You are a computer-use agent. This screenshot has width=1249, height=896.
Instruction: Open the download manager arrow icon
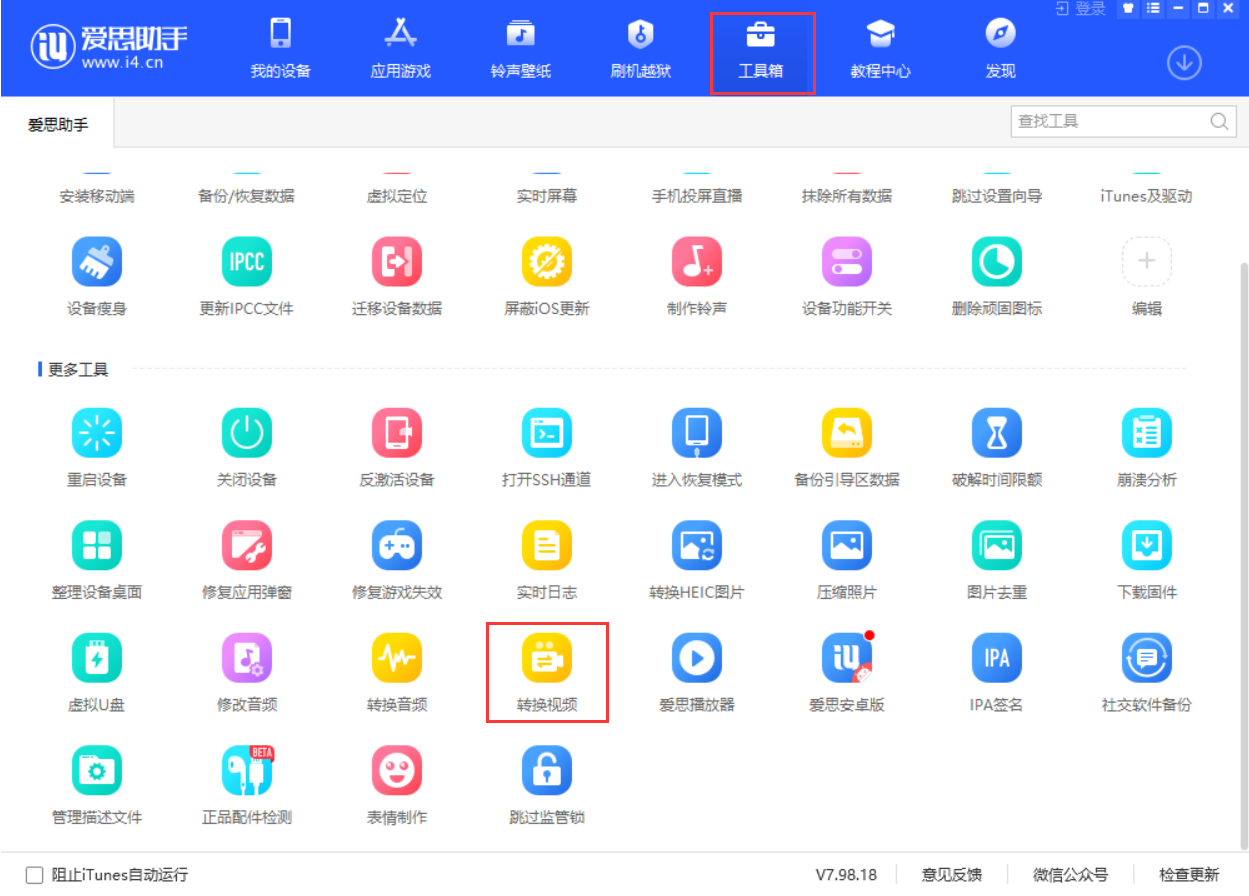coord(1184,63)
